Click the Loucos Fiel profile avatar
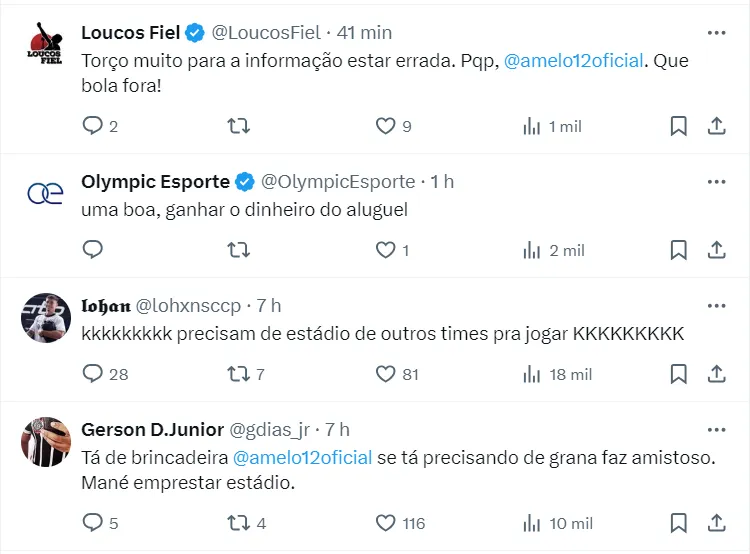This screenshot has width=750, height=554. [x=45, y=46]
